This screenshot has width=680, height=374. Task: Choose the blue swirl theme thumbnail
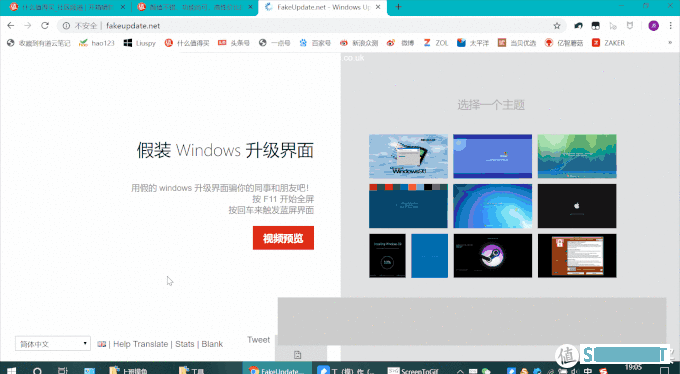[493, 206]
